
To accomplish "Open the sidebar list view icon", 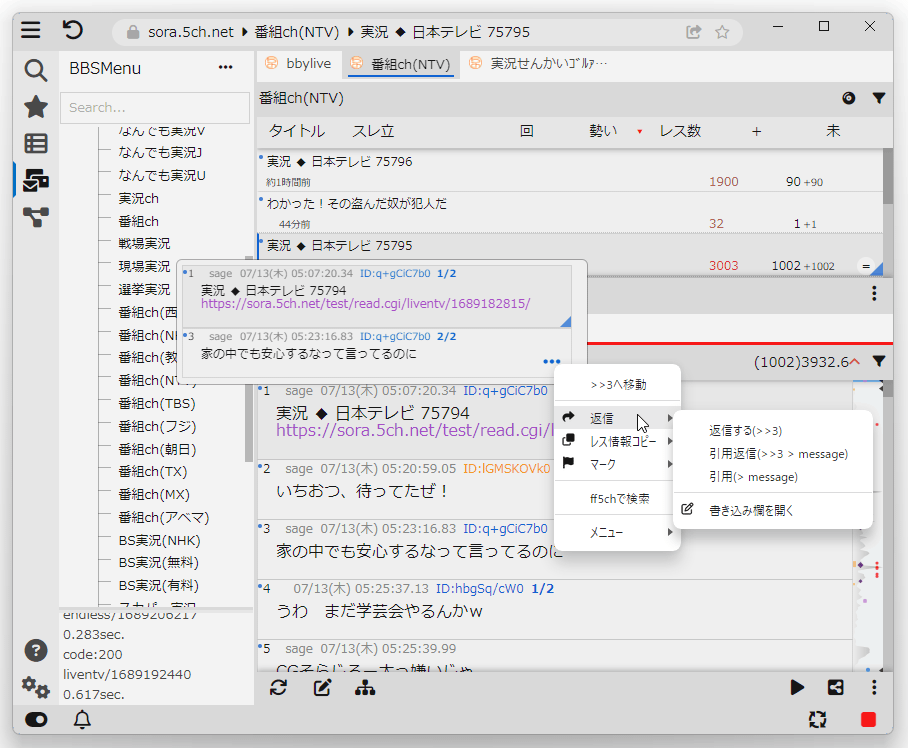I will pyautogui.click(x=35, y=144).
